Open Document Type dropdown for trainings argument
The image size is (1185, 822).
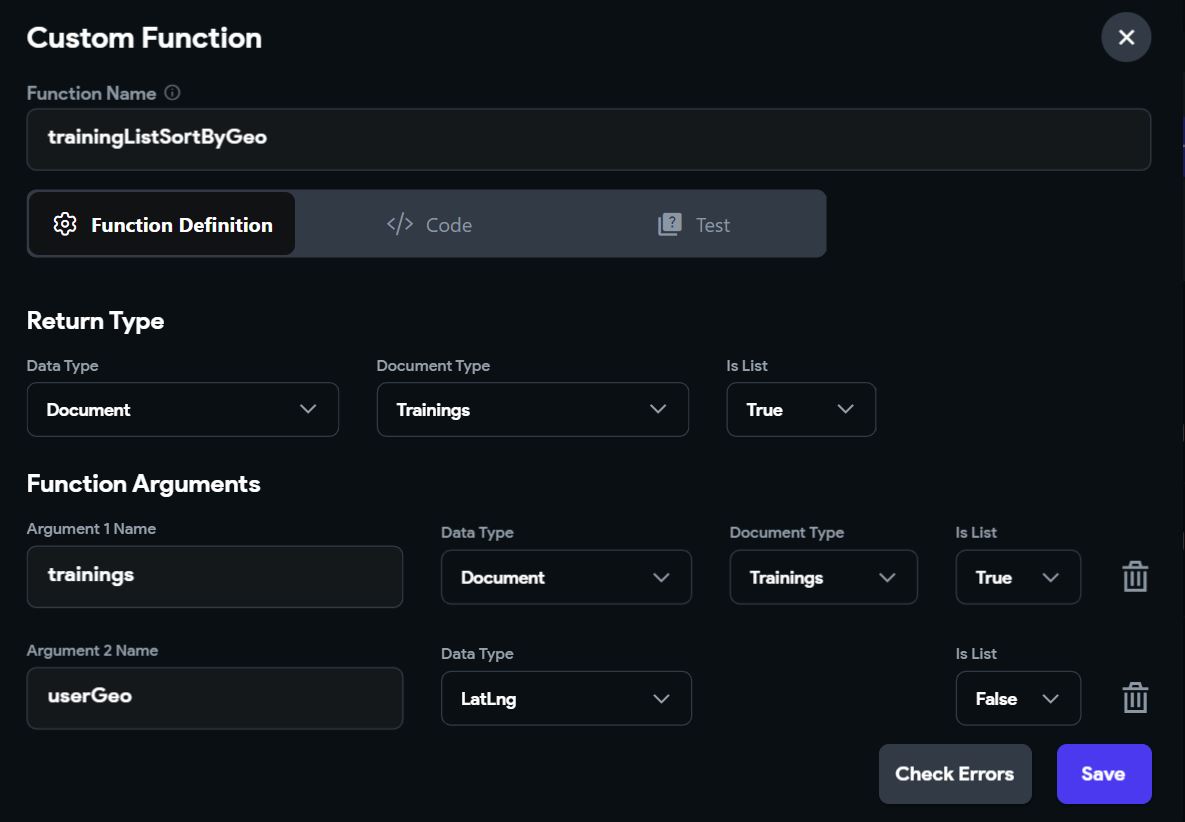click(x=824, y=577)
